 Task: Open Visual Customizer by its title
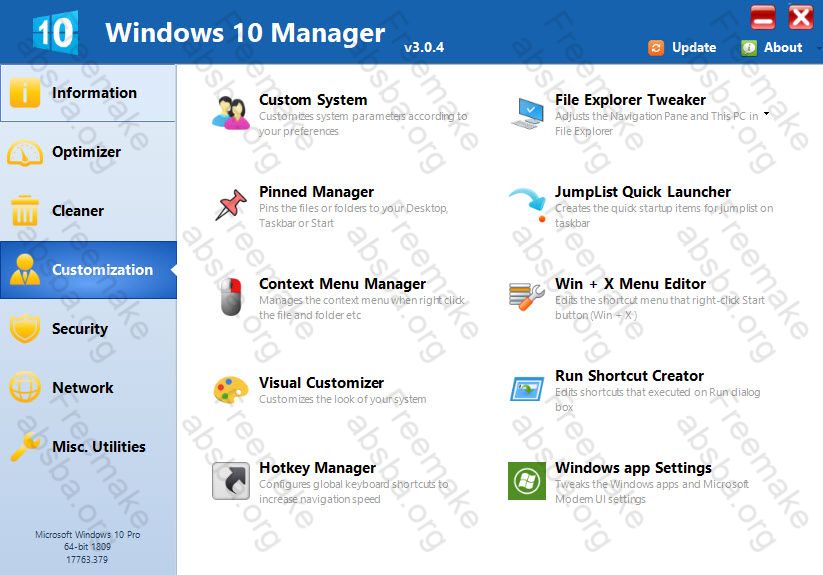(321, 383)
